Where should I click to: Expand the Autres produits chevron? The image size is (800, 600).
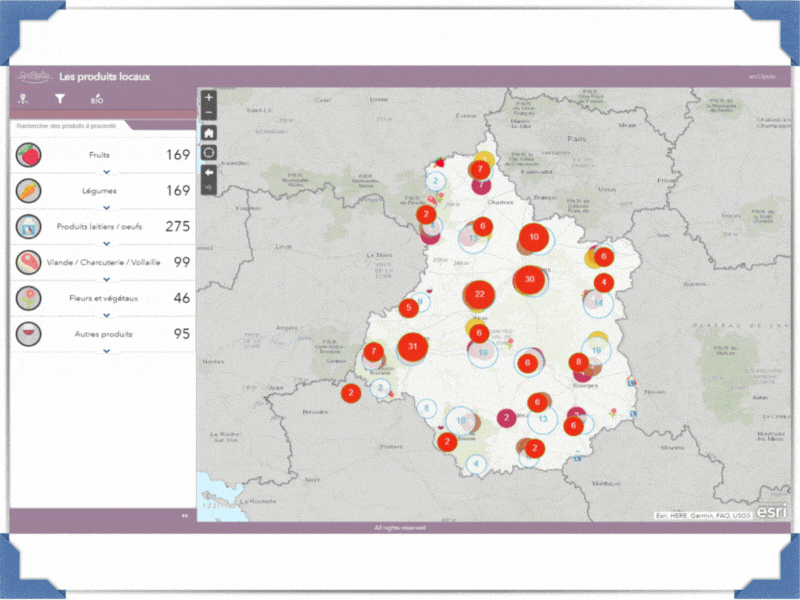(x=107, y=351)
